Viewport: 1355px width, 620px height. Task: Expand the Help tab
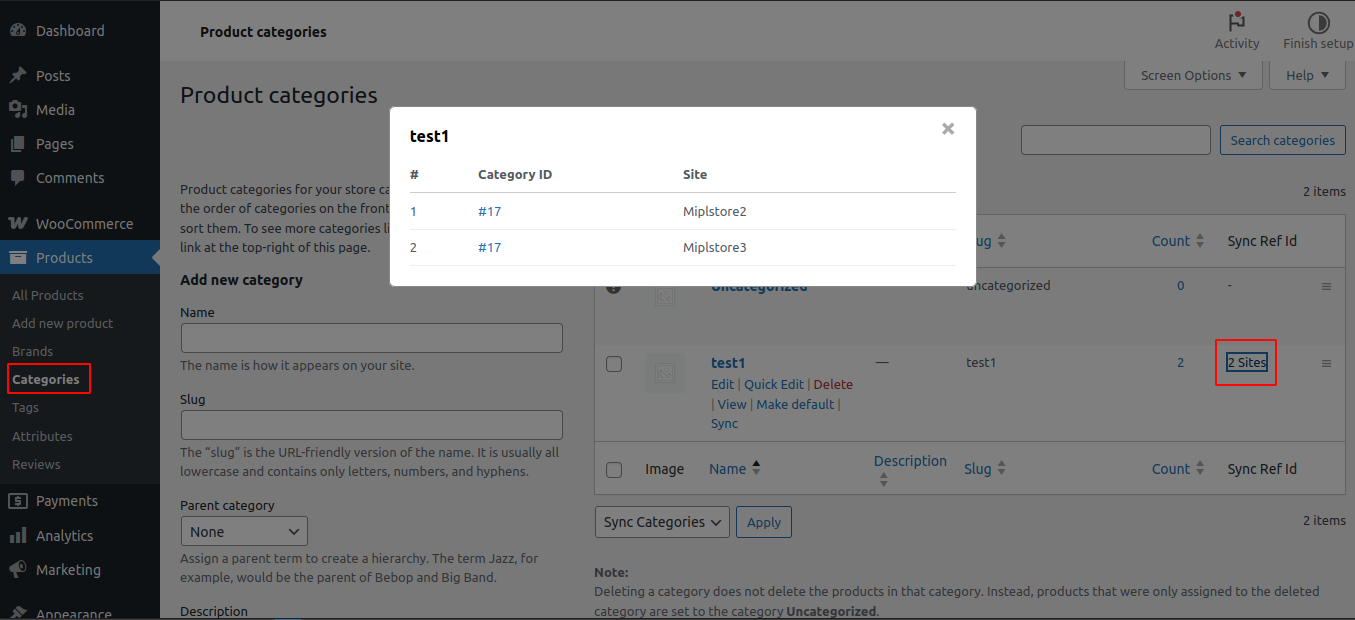(1307, 75)
